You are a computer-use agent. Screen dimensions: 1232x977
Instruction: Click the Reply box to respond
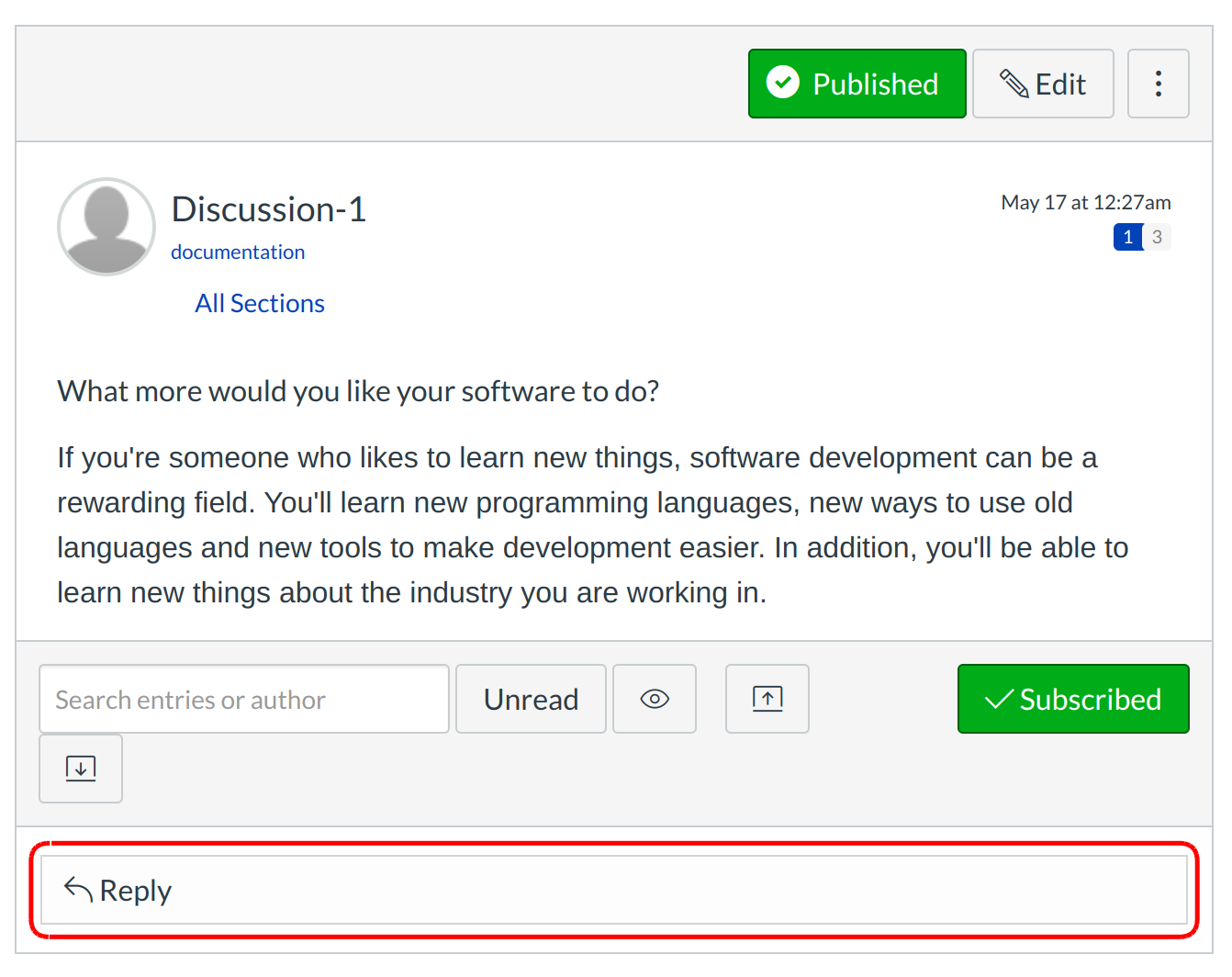point(613,890)
